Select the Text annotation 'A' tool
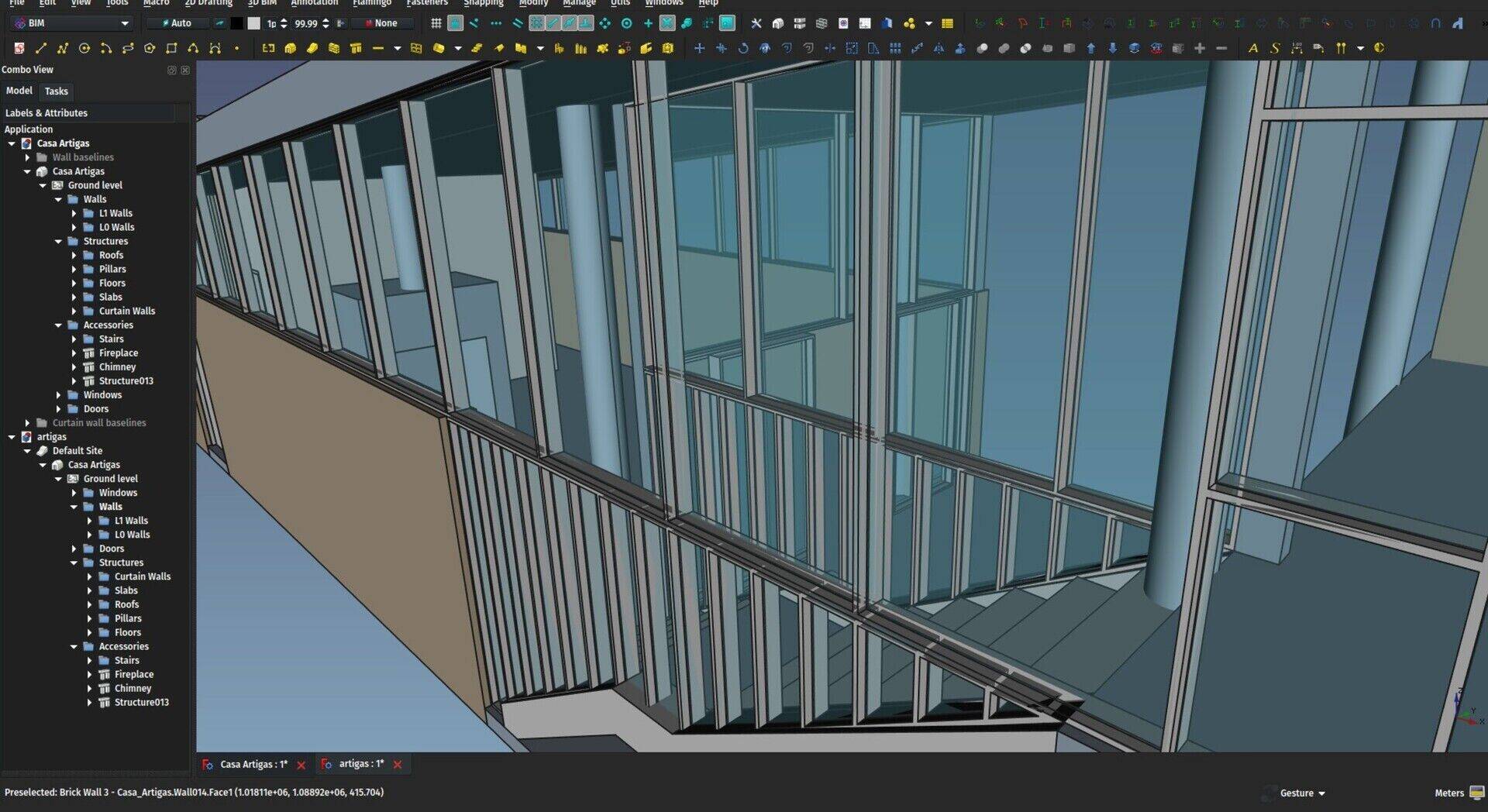 (x=1252, y=48)
